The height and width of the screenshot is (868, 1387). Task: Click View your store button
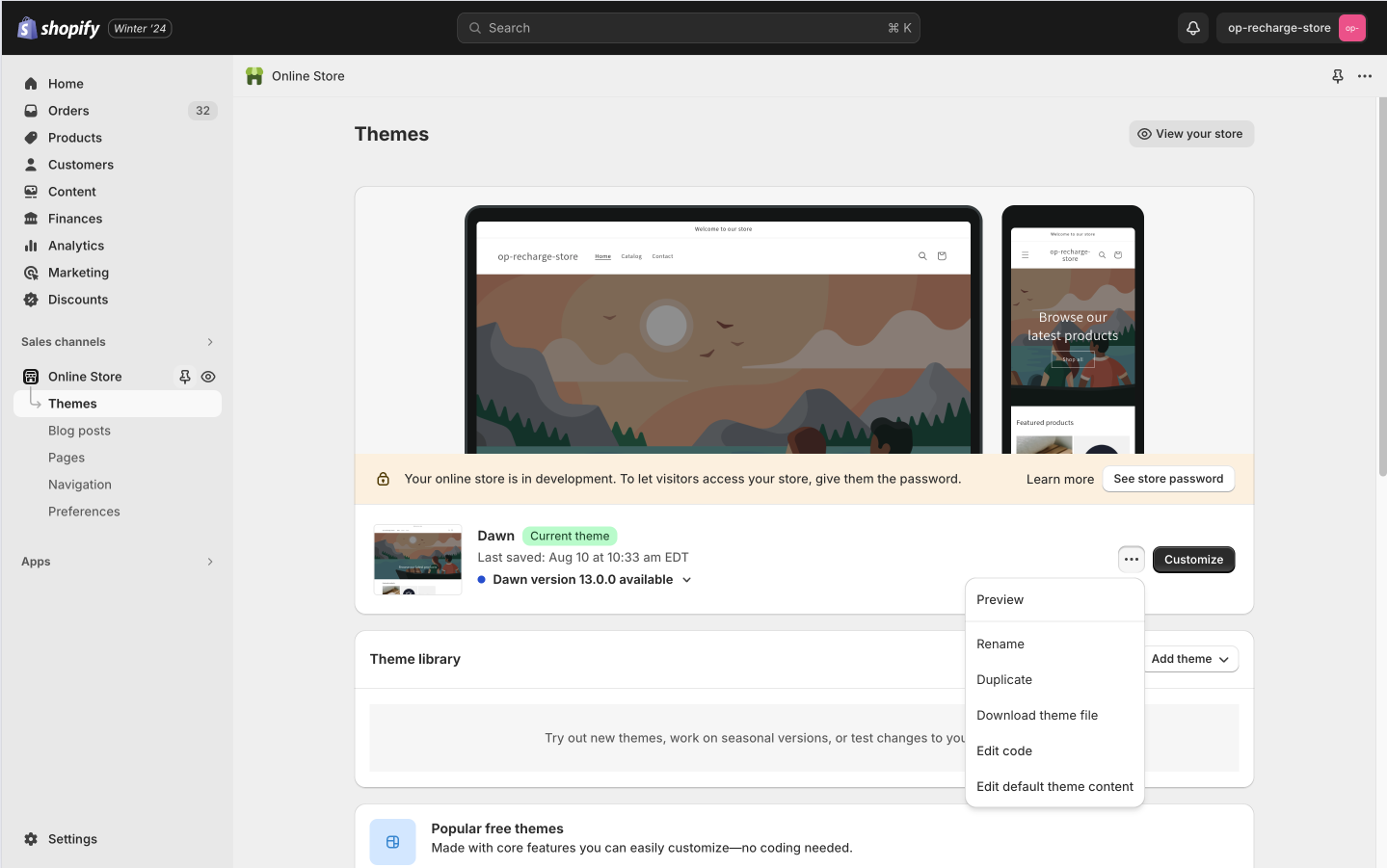[1191, 134]
